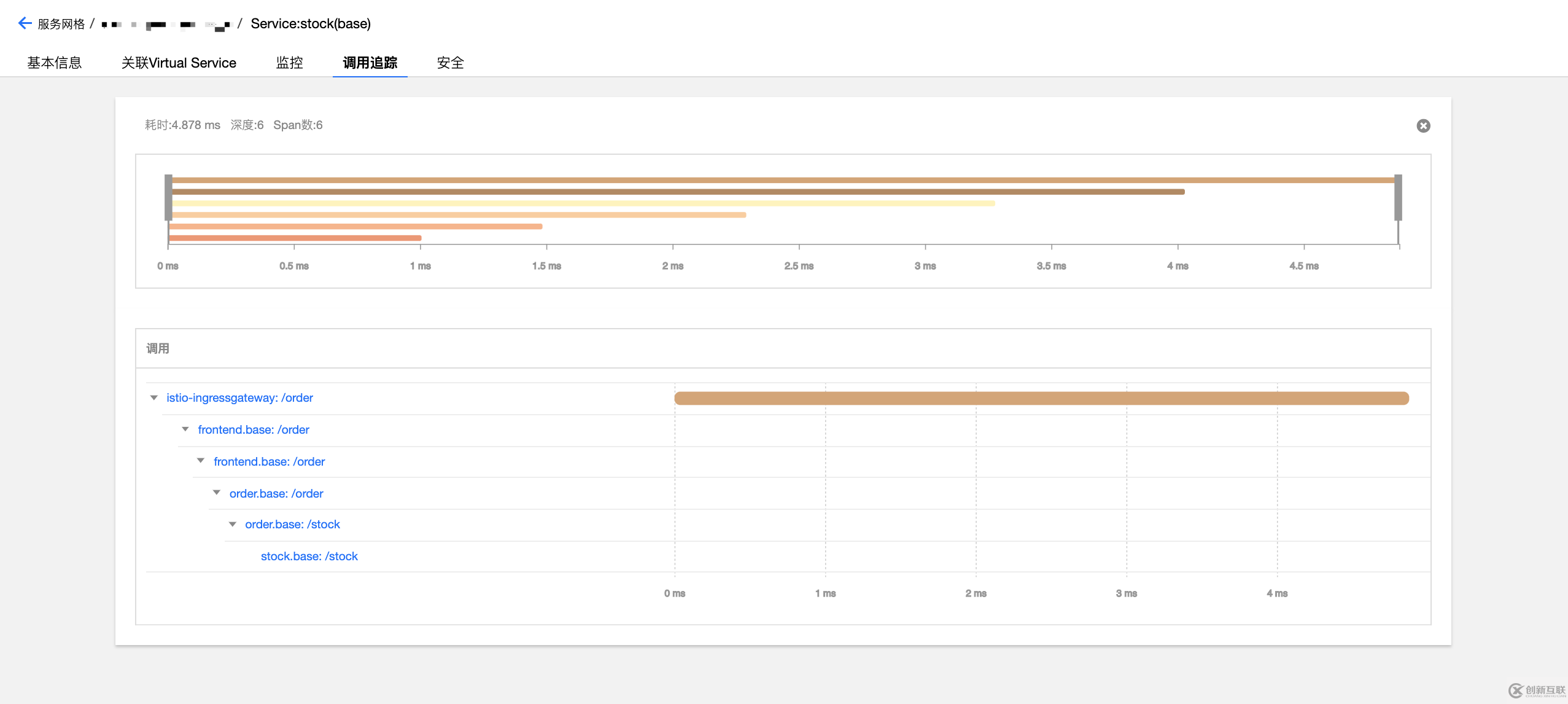Click the shortest salmon bar in overview

tap(295, 238)
